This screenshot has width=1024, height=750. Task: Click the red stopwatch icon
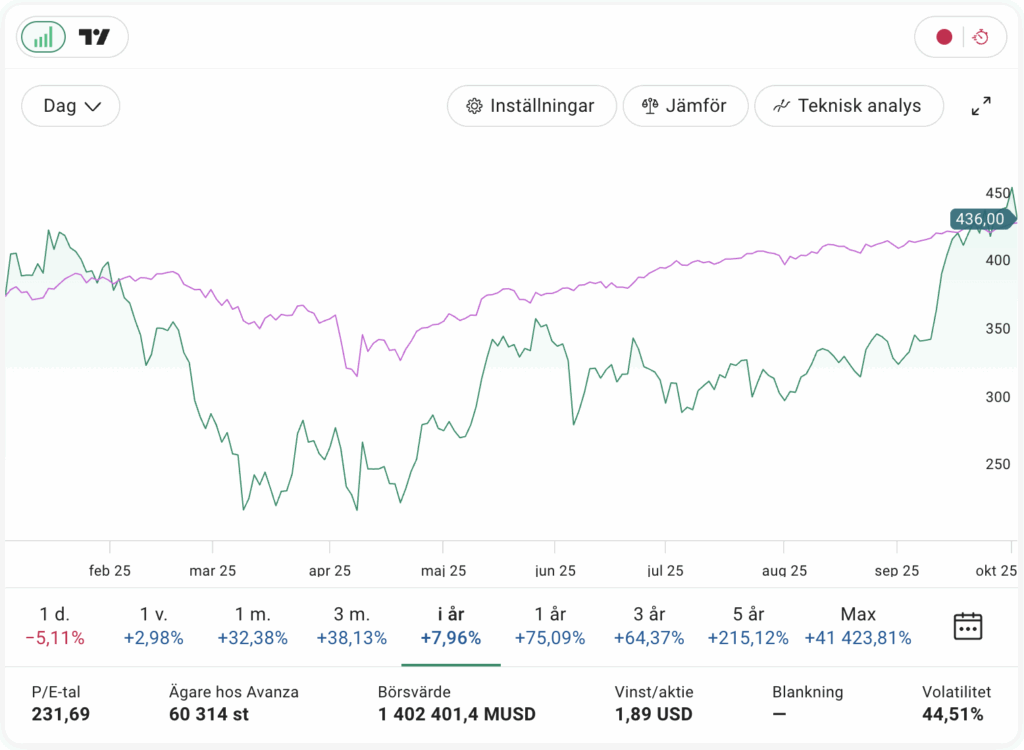[981, 38]
